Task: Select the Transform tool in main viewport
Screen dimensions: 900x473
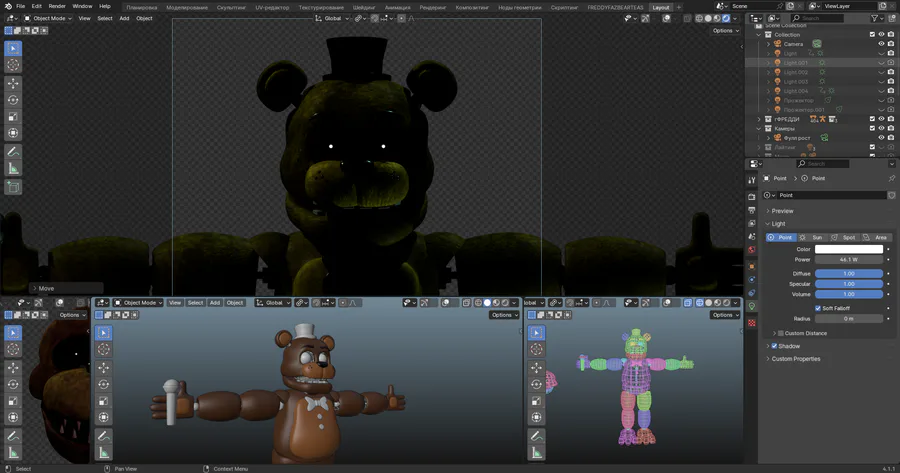Action: (x=13, y=133)
